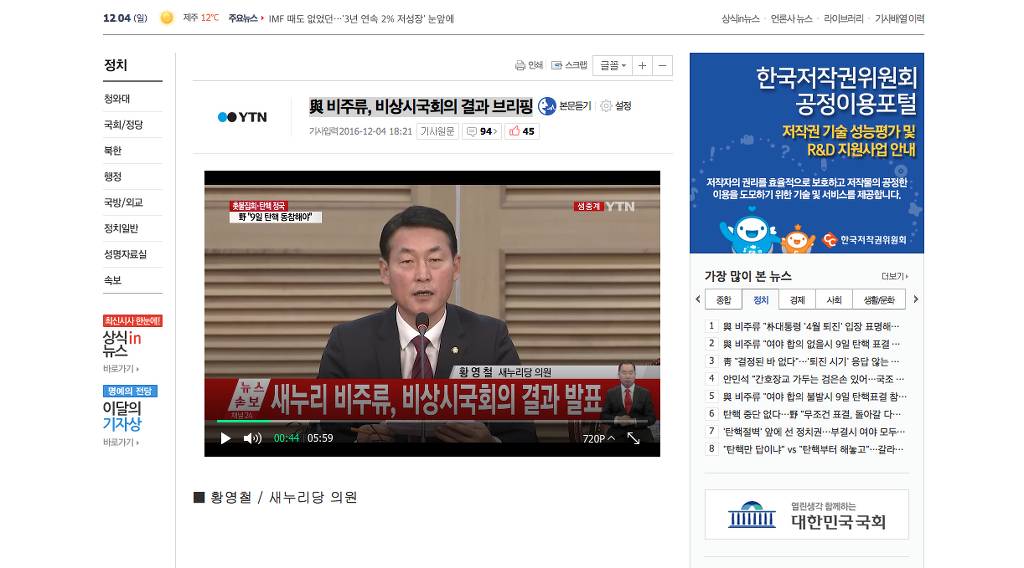Open the 기사원문 original article link
Screen dimensions: 1024x568
(x=438, y=131)
